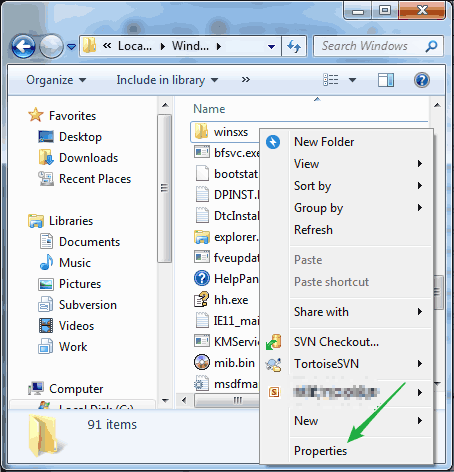This screenshot has width=454, height=472.
Task: Open the Subversion library
Action: 77,305
